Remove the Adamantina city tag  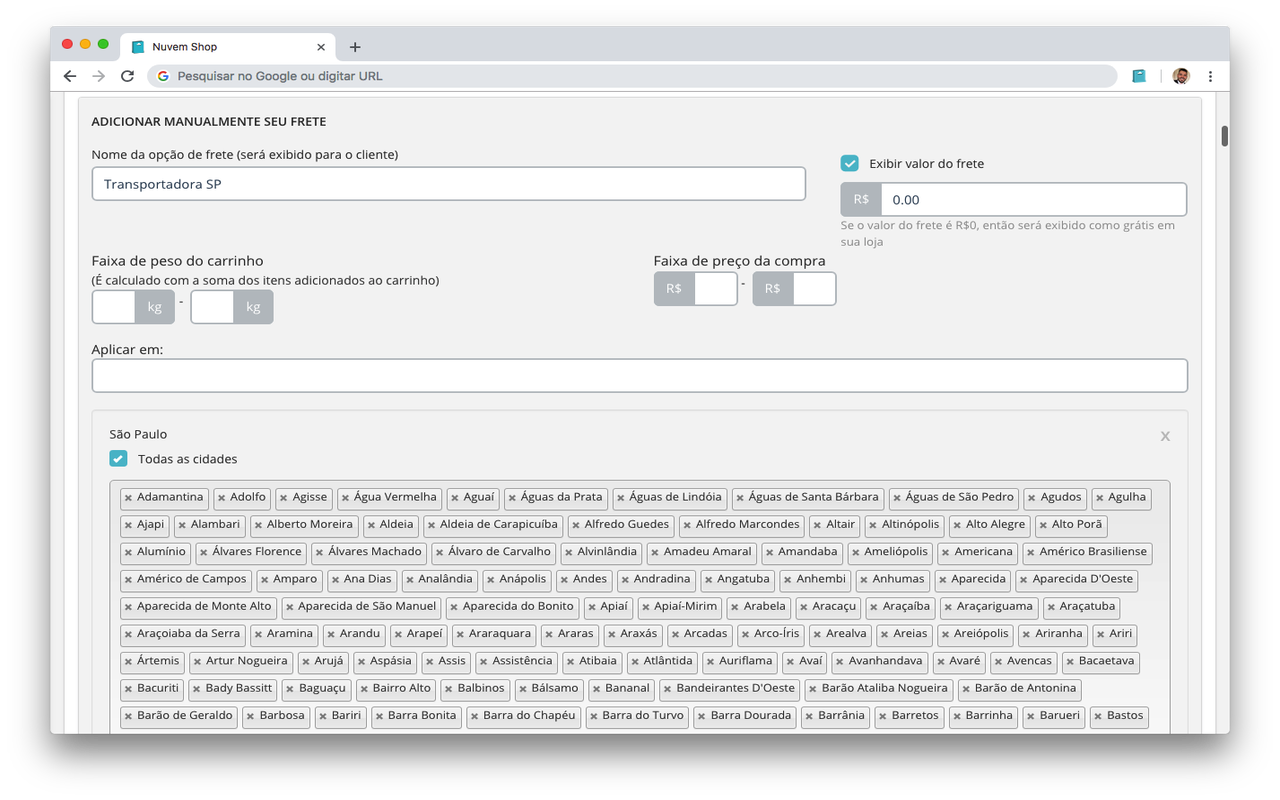(x=126, y=497)
